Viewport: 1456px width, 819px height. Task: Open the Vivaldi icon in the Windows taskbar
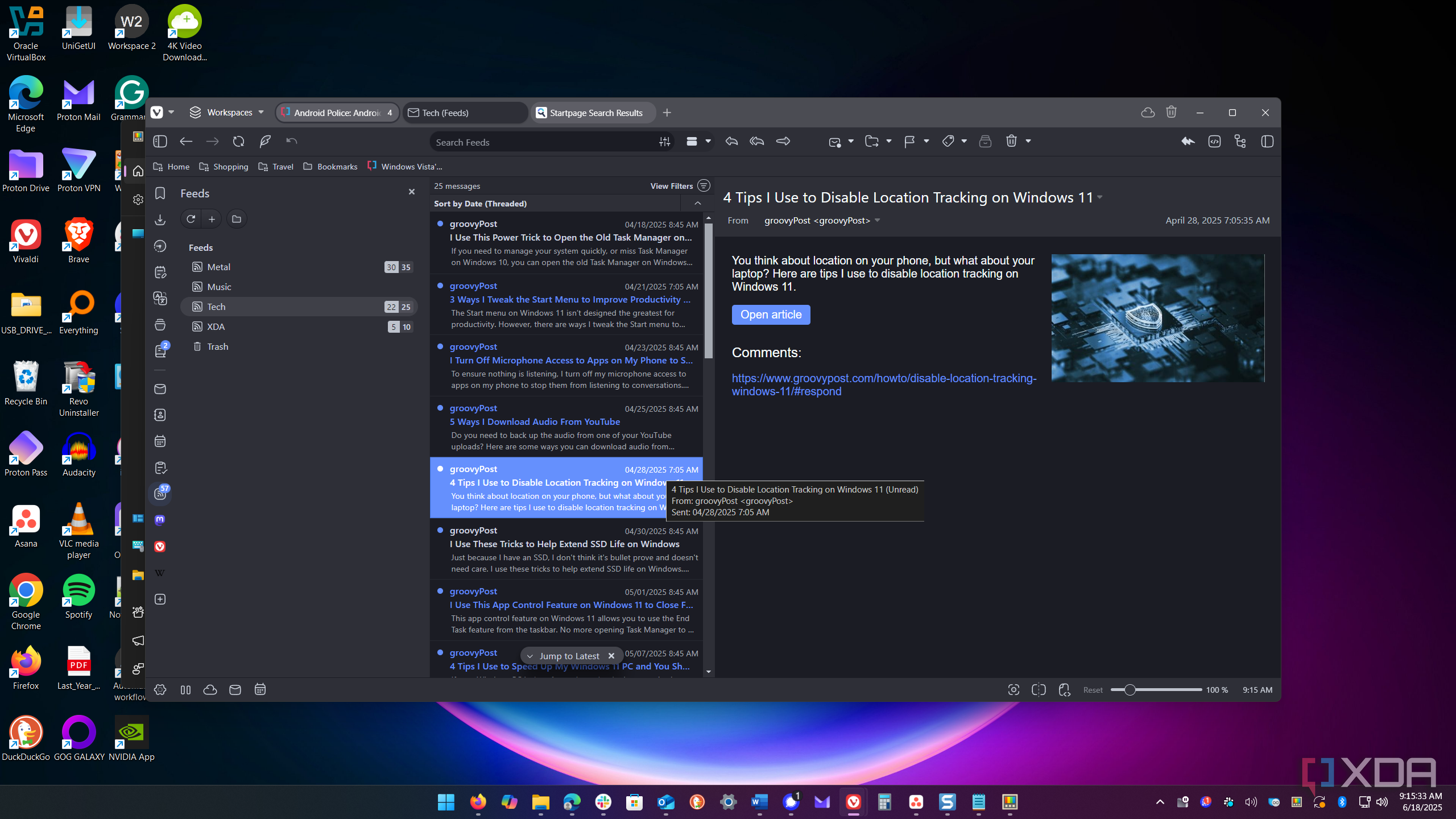(x=853, y=802)
